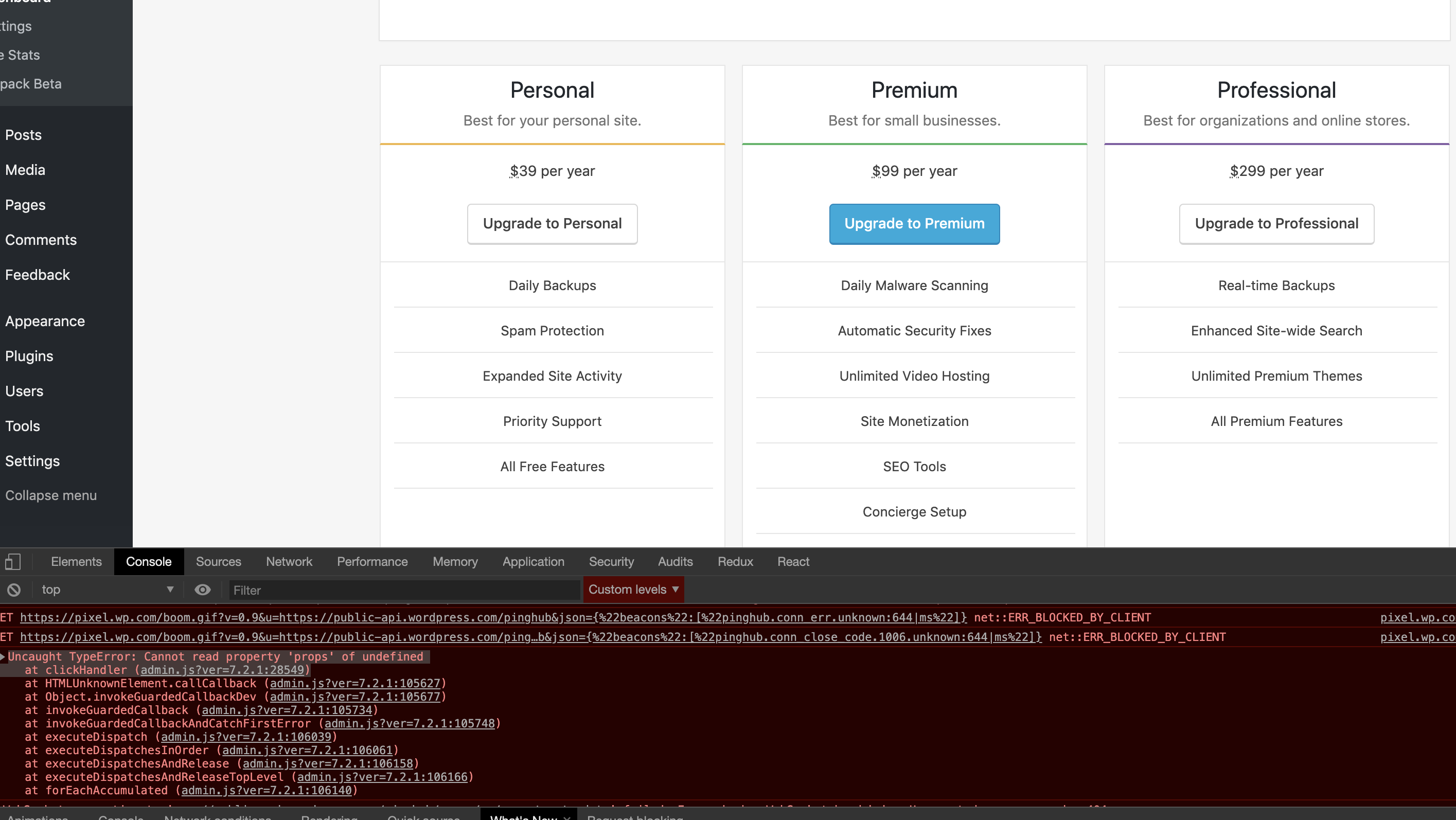Open the React DevTools tab
Image resolution: width=1456 pixels, height=820 pixels.
(793, 561)
